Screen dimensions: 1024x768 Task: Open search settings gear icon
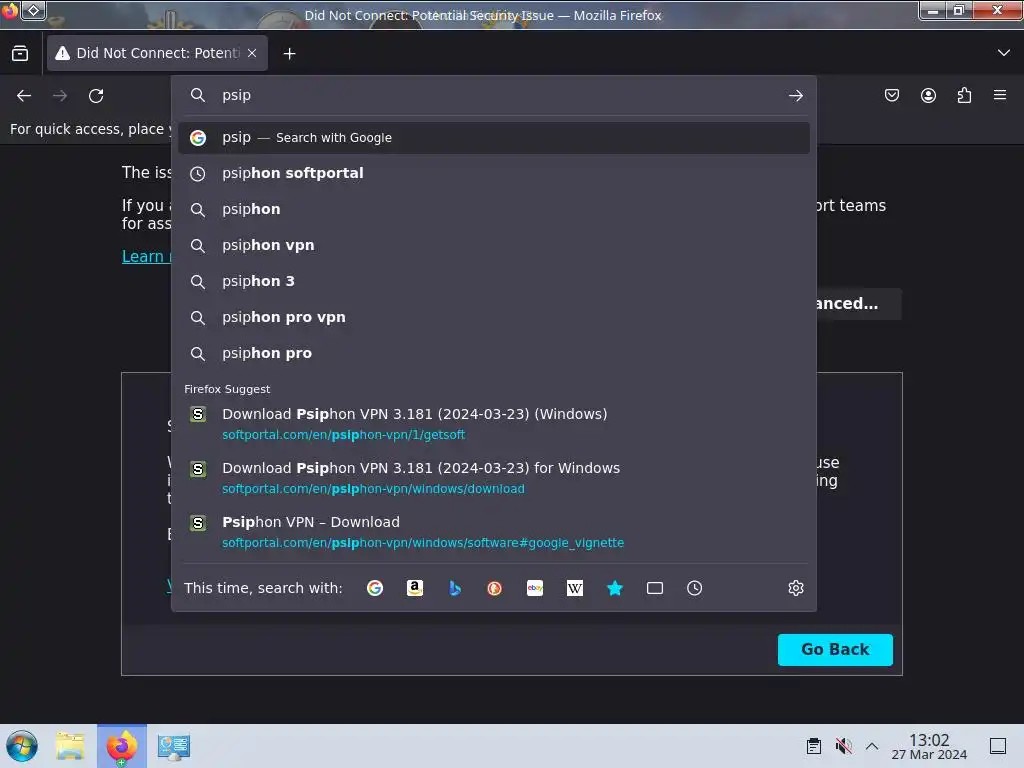tap(795, 588)
